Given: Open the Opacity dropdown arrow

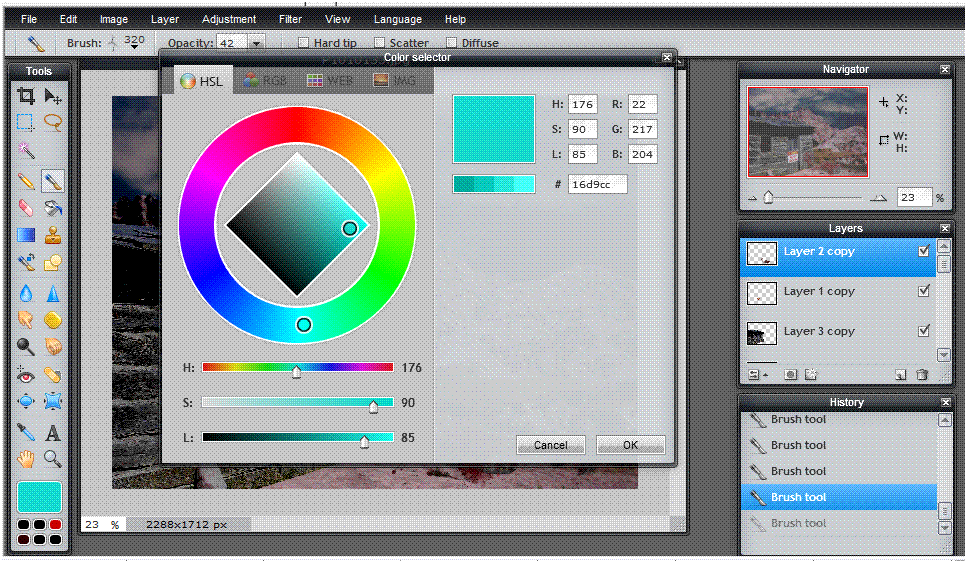Looking at the screenshot, I should click(256, 43).
